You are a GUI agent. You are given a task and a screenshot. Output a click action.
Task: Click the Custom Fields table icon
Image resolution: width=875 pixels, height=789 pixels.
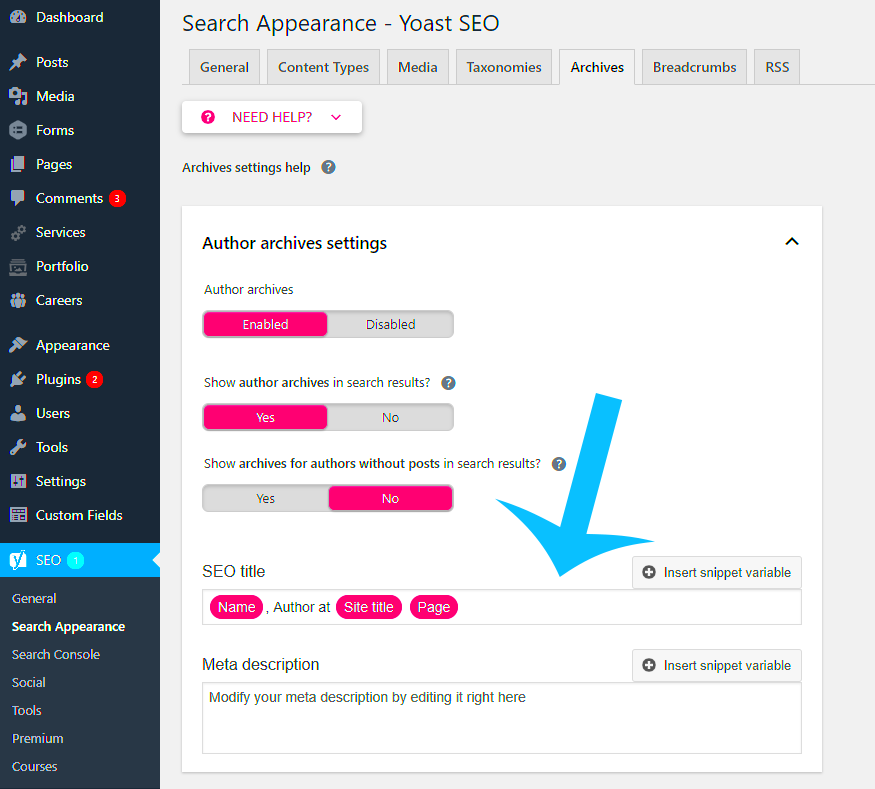[x=18, y=515]
